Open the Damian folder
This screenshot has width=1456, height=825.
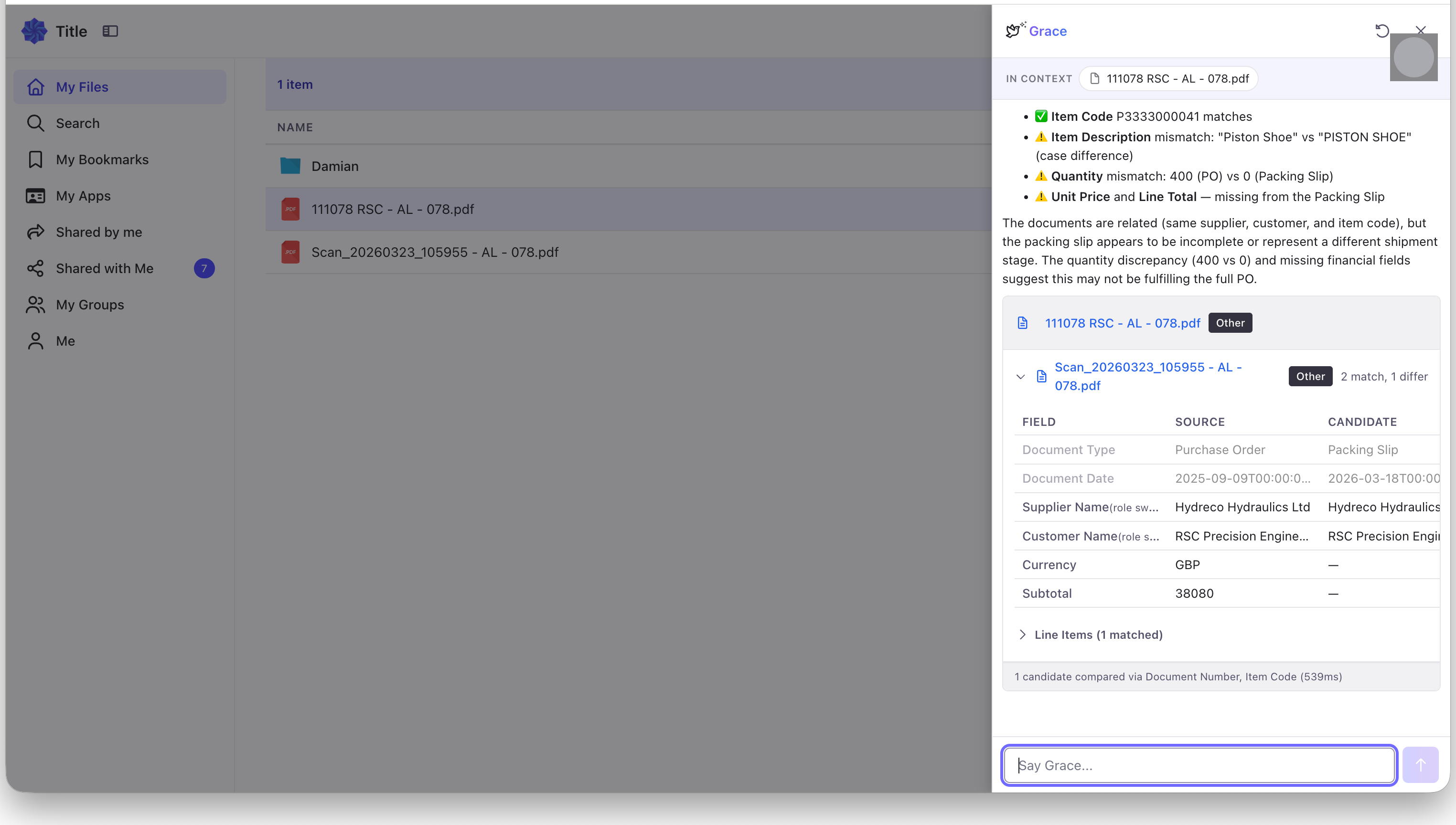[x=334, y=166]
